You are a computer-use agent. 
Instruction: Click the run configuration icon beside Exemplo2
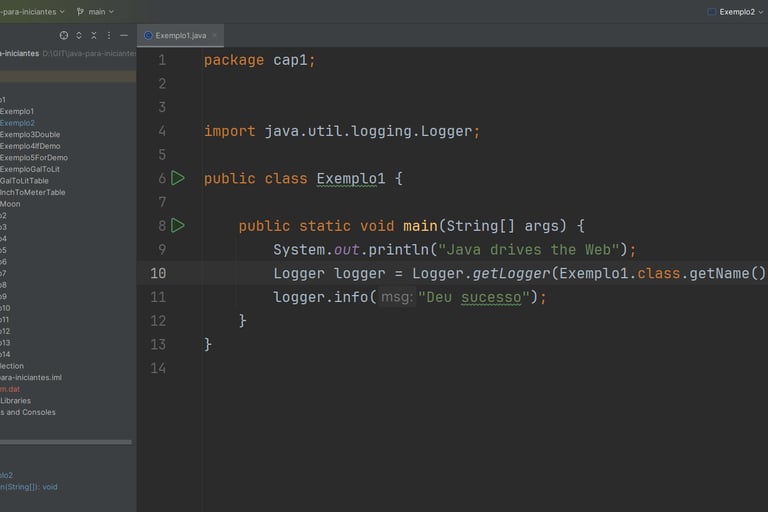point(711,12)
